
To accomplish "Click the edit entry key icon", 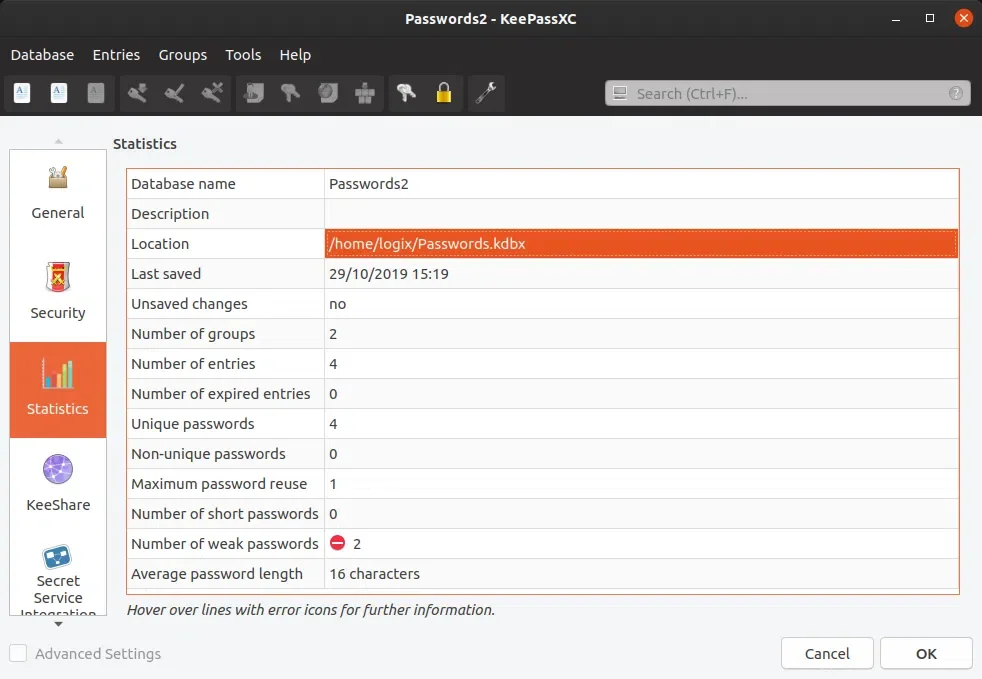I will coord(174,93).
